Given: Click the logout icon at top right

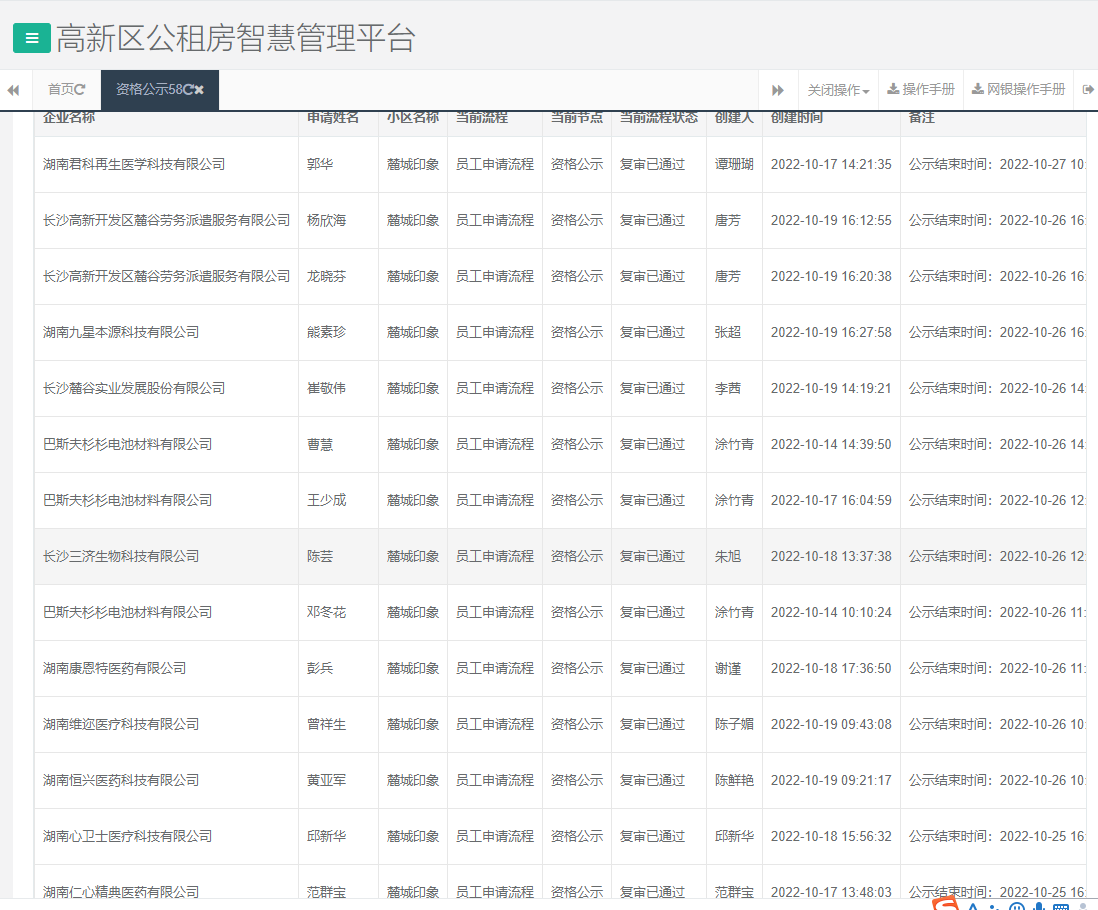Looking at the screenshot, I should pyautogui.click(x=1088, y=89).
